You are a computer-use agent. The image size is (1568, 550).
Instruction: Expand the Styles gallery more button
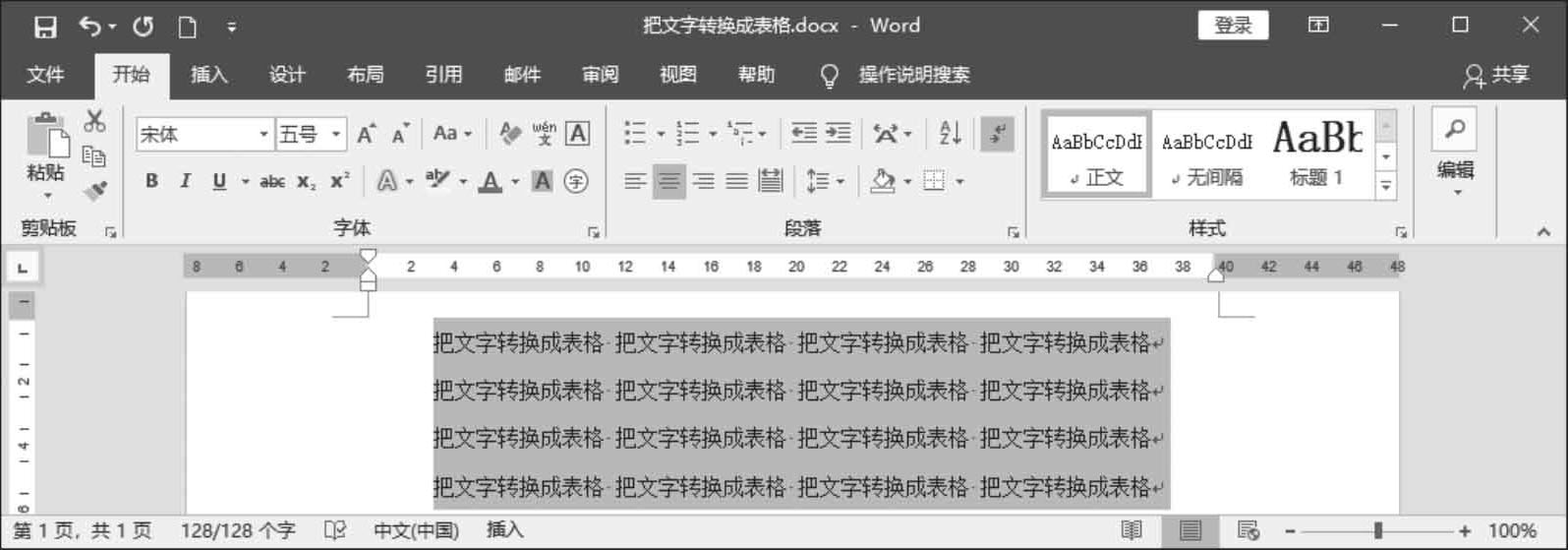1386,185
